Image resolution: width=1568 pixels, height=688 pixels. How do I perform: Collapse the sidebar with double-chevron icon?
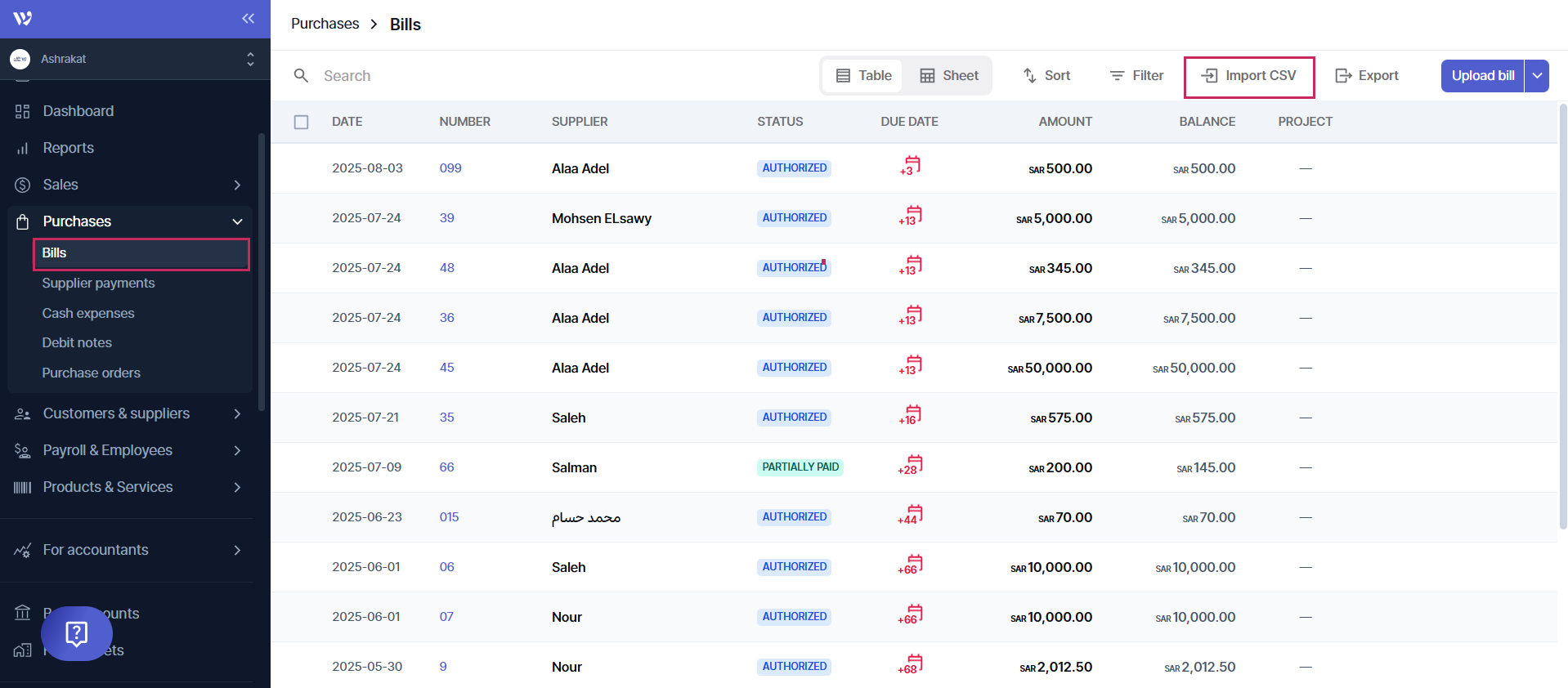tap(248, 19)
